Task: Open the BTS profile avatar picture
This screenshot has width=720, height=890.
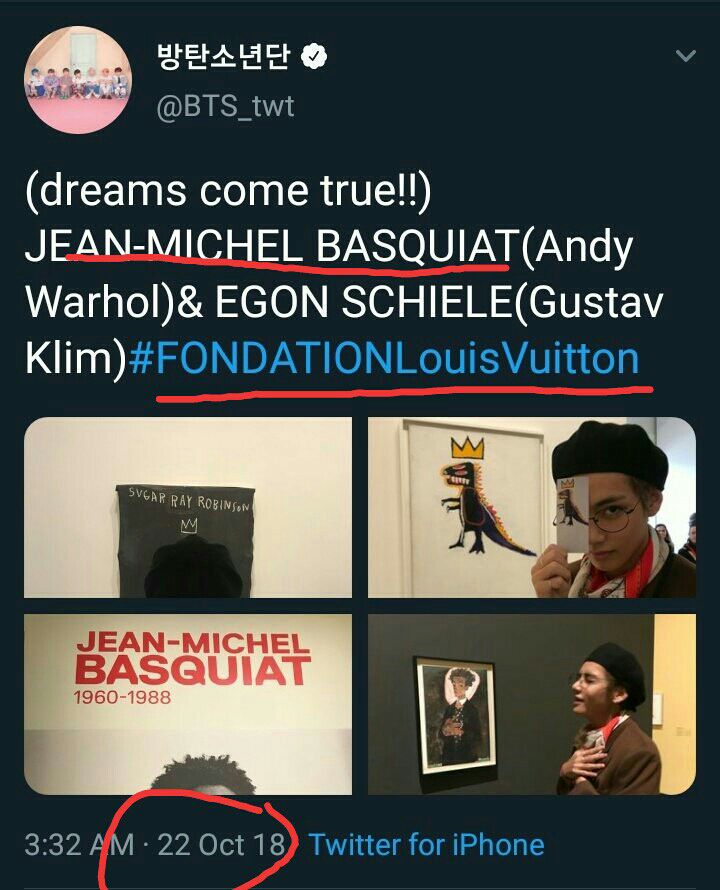Action: 78,79
